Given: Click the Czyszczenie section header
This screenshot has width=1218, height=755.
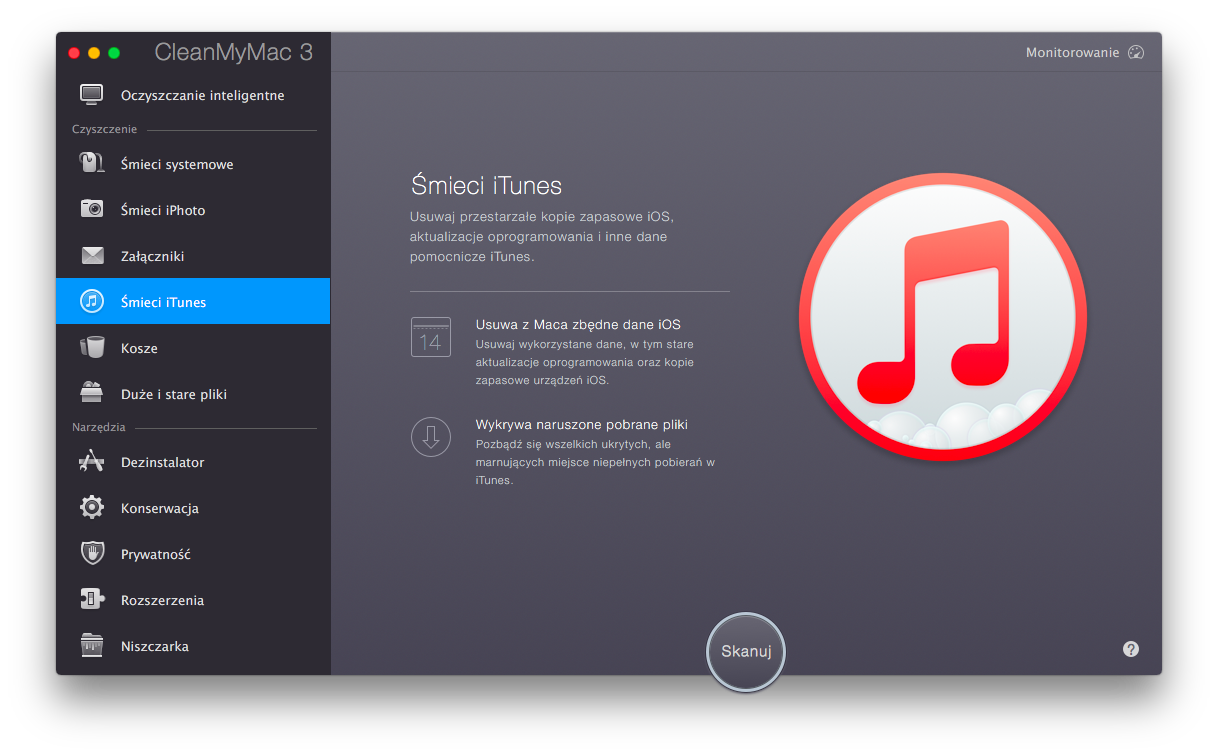Looking at the screenshot, I should [104, 129].
